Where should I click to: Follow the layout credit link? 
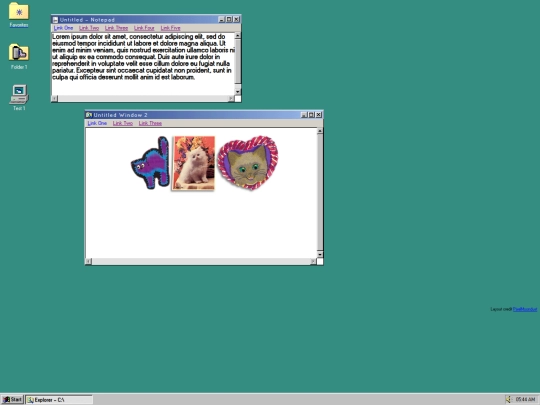tap(525, 309)
